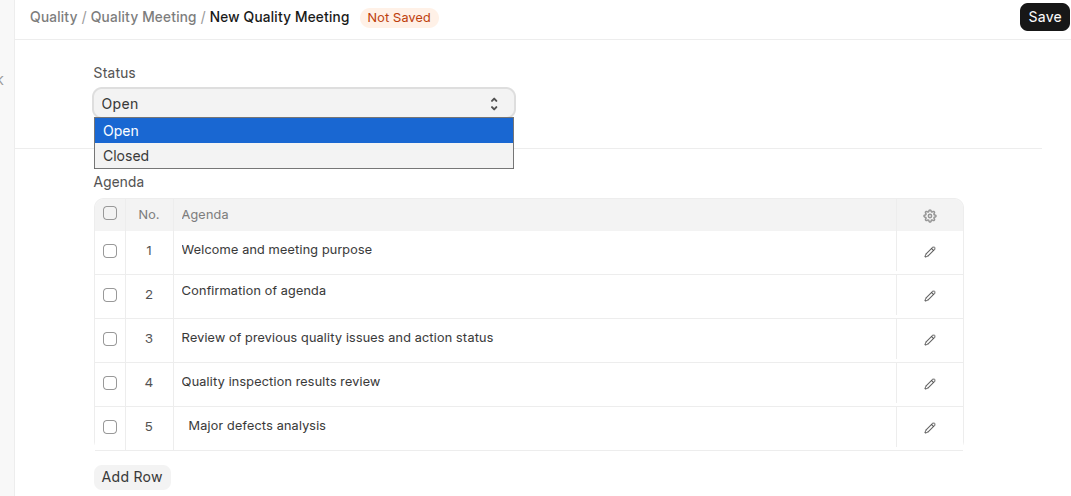Open edit for Review of previous quality issues

929,340
